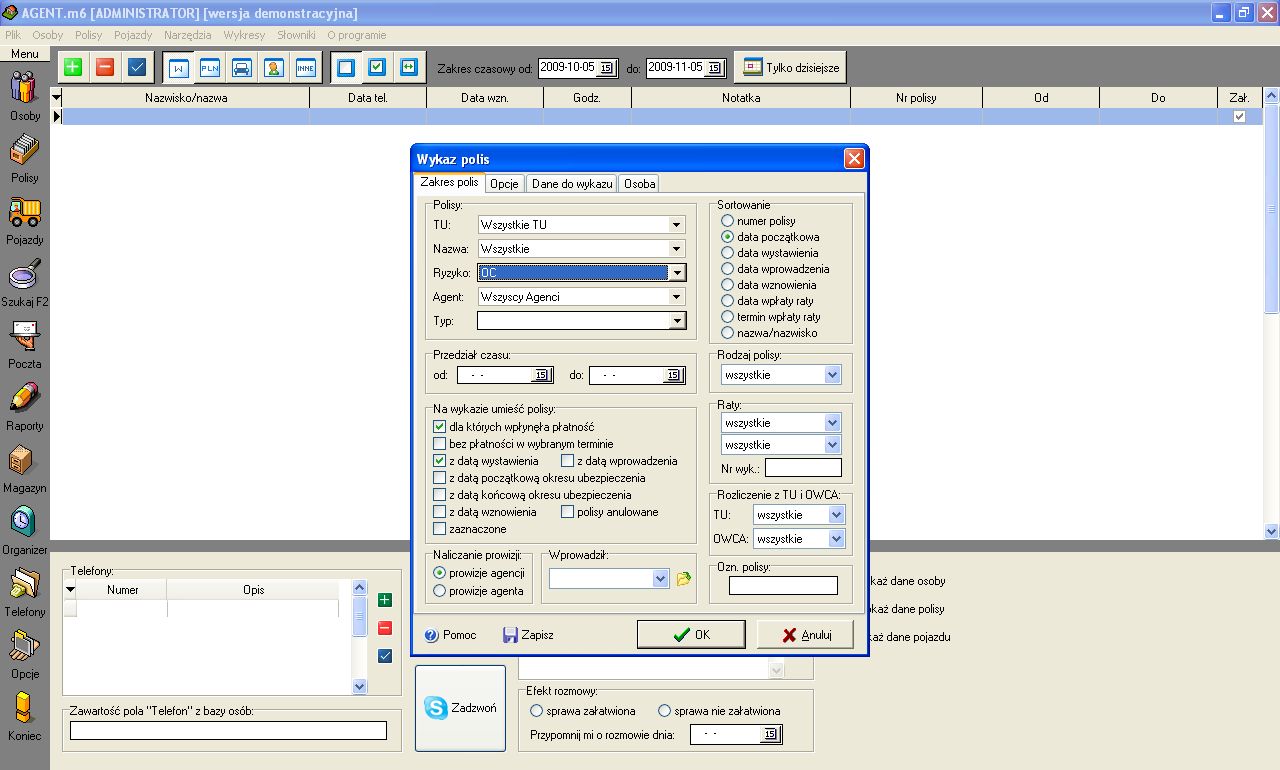
Task: Open the Polisy icon in the left sidebar
Action: tap(25, 158)
